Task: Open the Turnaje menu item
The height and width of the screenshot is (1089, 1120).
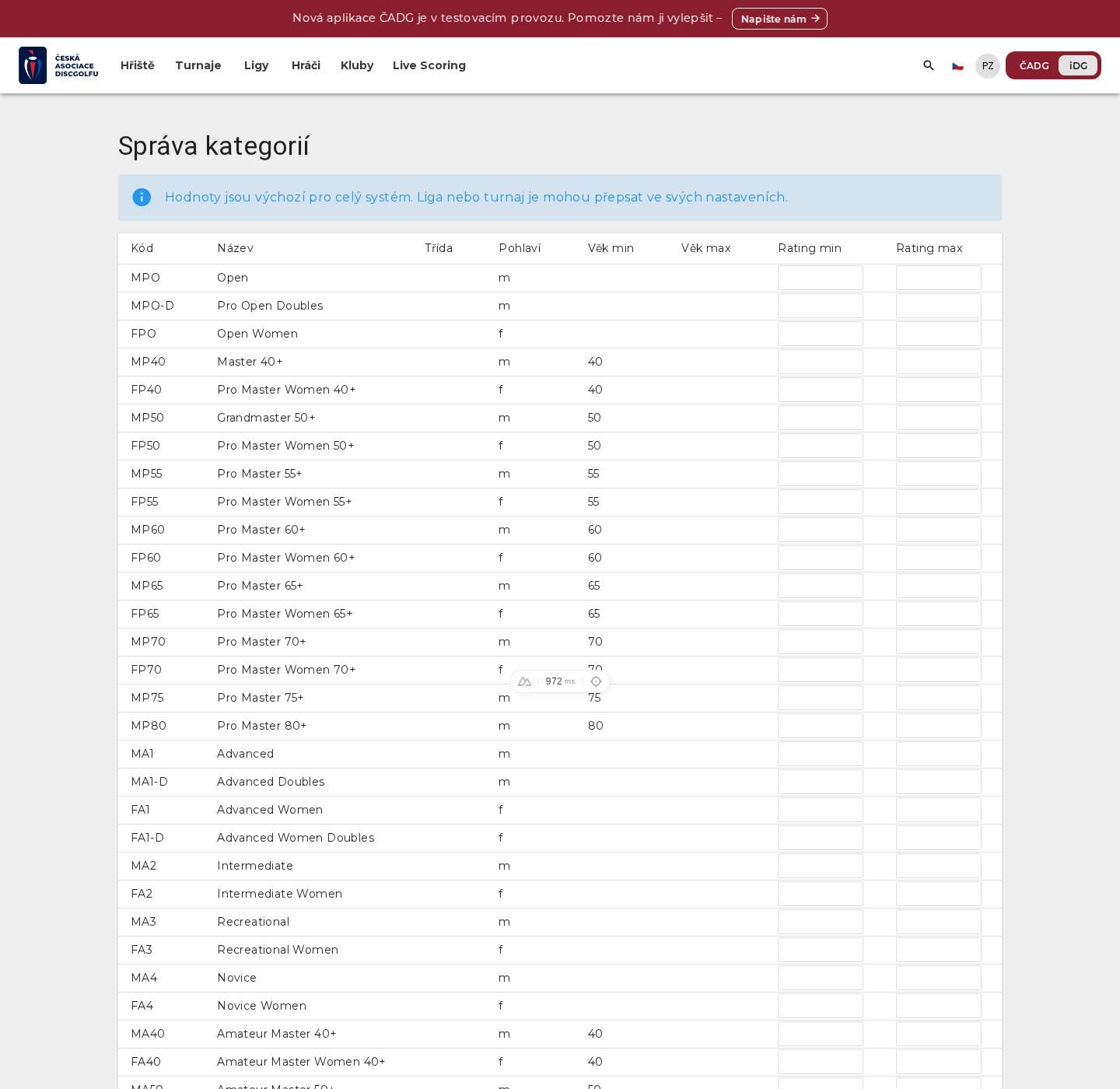Action: [x=198, y=65]
